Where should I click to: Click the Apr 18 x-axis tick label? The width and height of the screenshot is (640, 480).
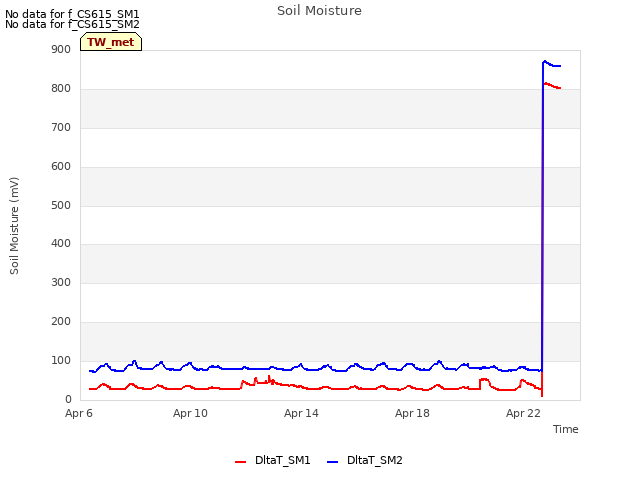click(x=412, y=413)
